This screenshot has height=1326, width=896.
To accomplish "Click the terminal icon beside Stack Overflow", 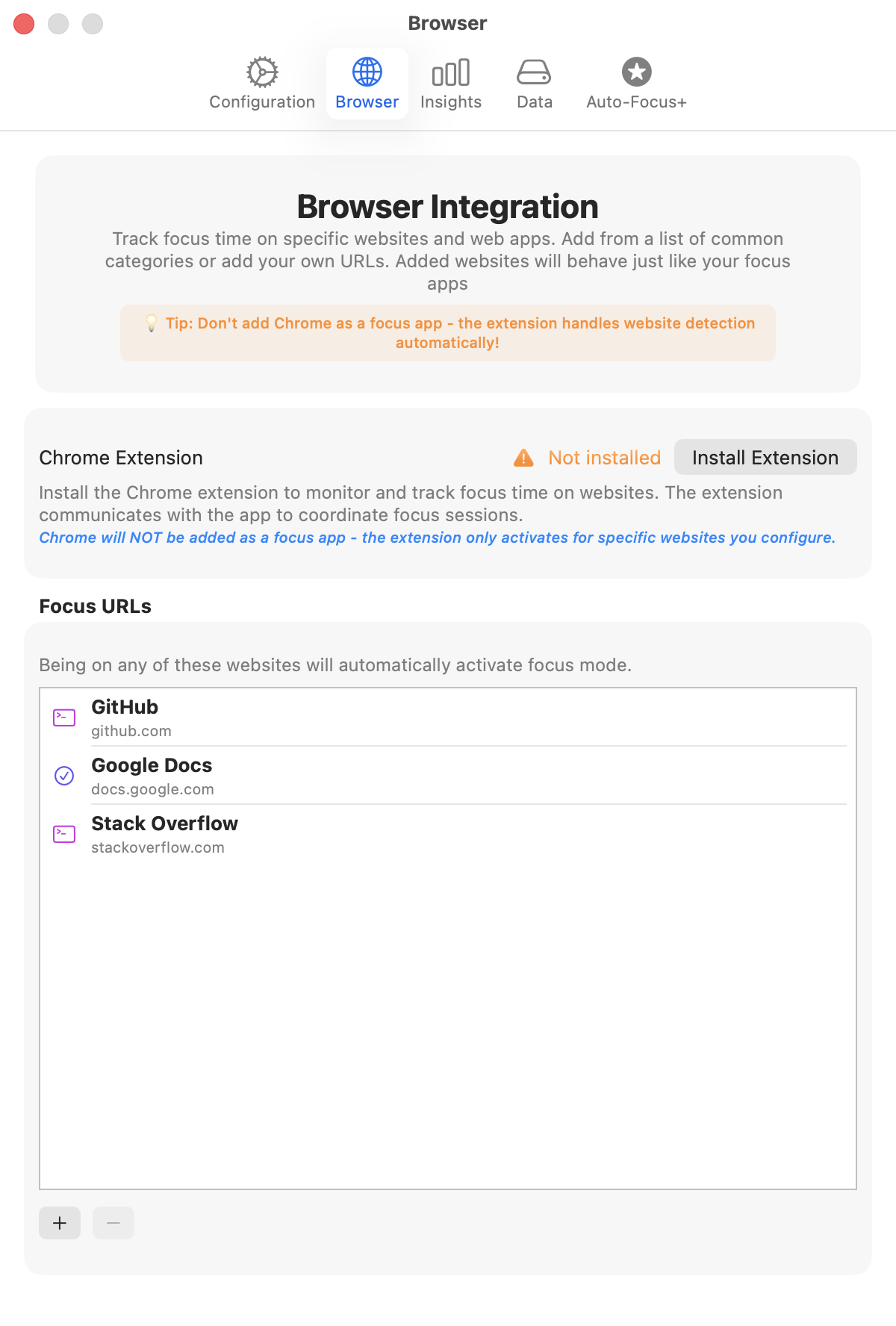I will click(63, 833).
